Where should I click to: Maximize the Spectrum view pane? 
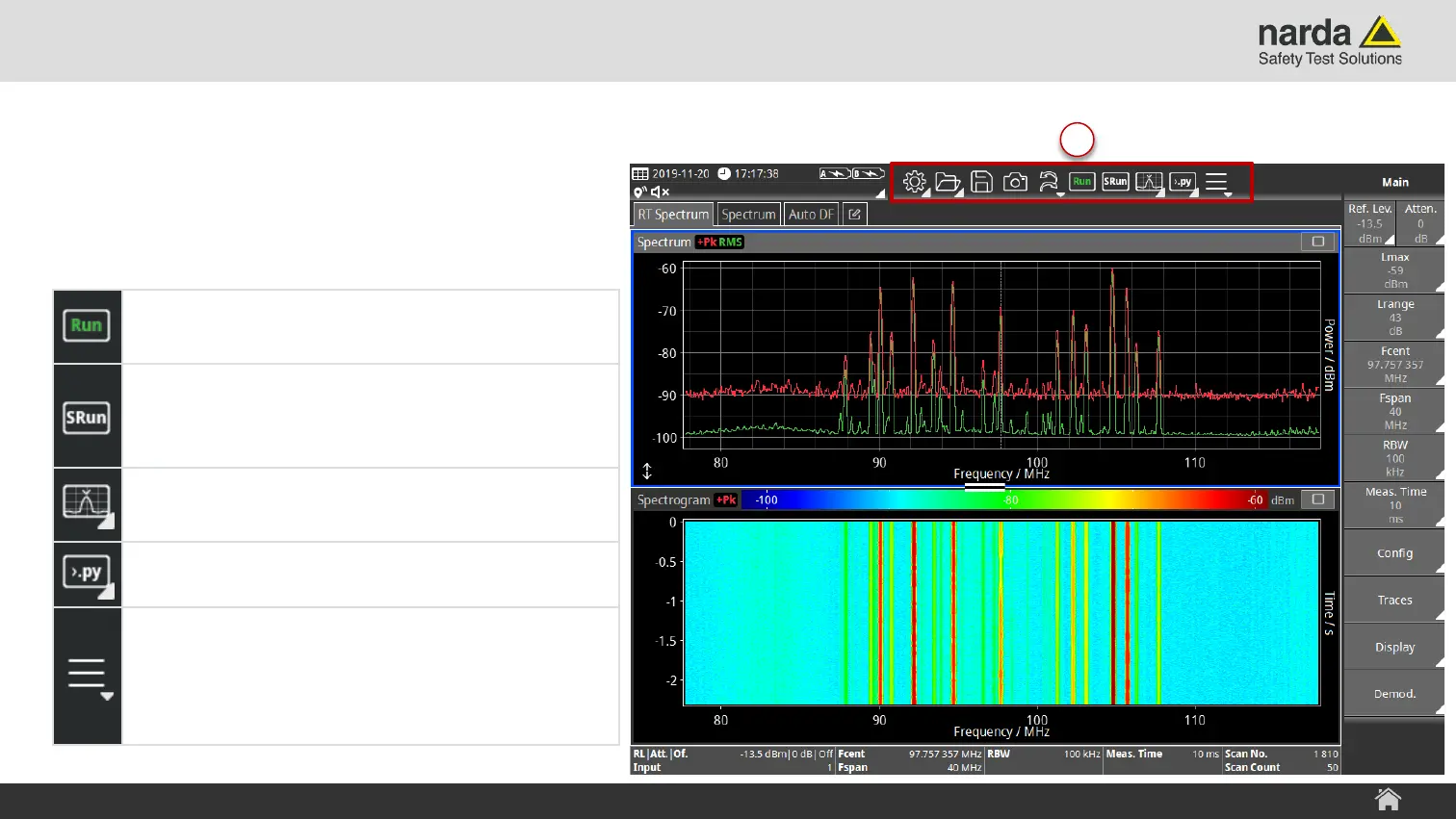[1318, 242]
